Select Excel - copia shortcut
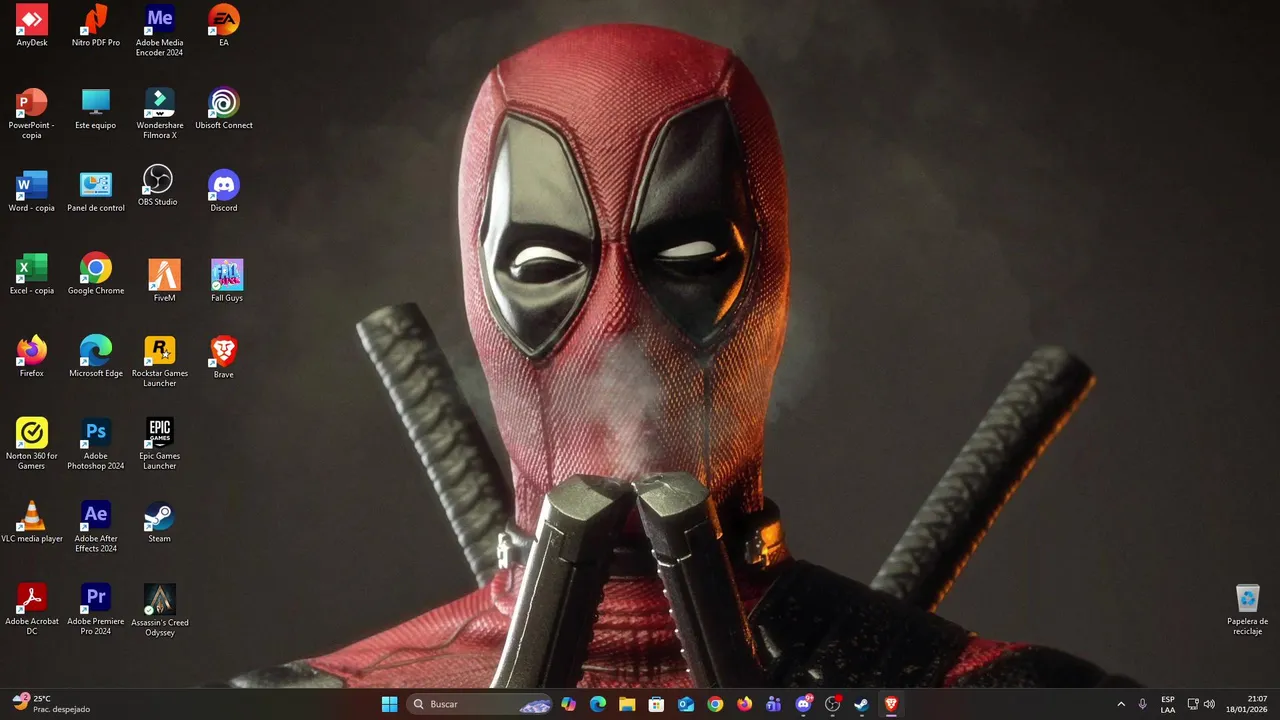 32,275
